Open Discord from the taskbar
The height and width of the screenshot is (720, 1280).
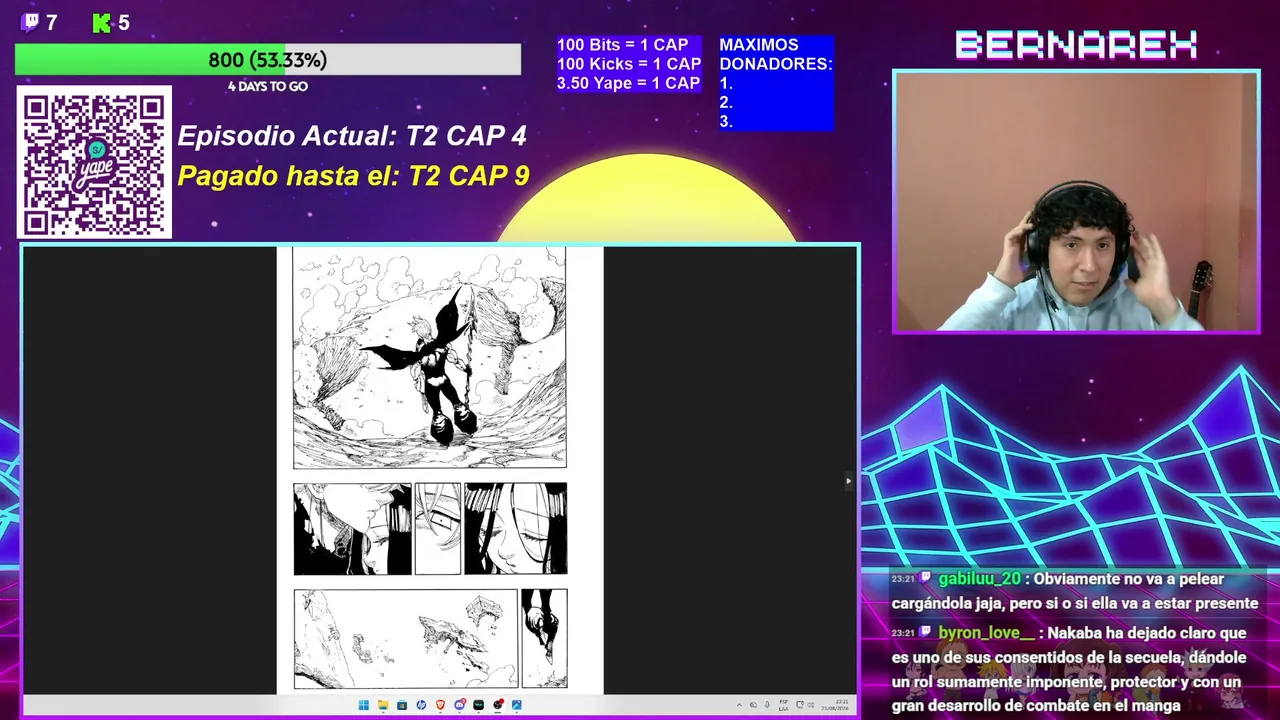tap(459, 705)
